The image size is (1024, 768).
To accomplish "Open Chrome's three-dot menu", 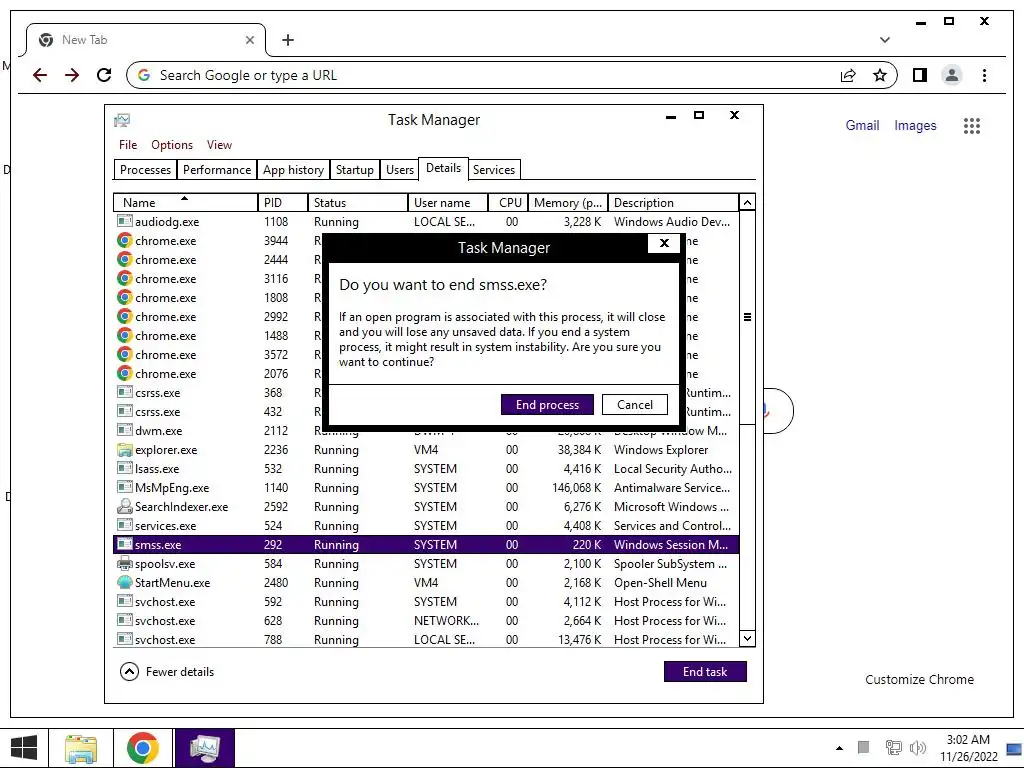I will point(984,75).
